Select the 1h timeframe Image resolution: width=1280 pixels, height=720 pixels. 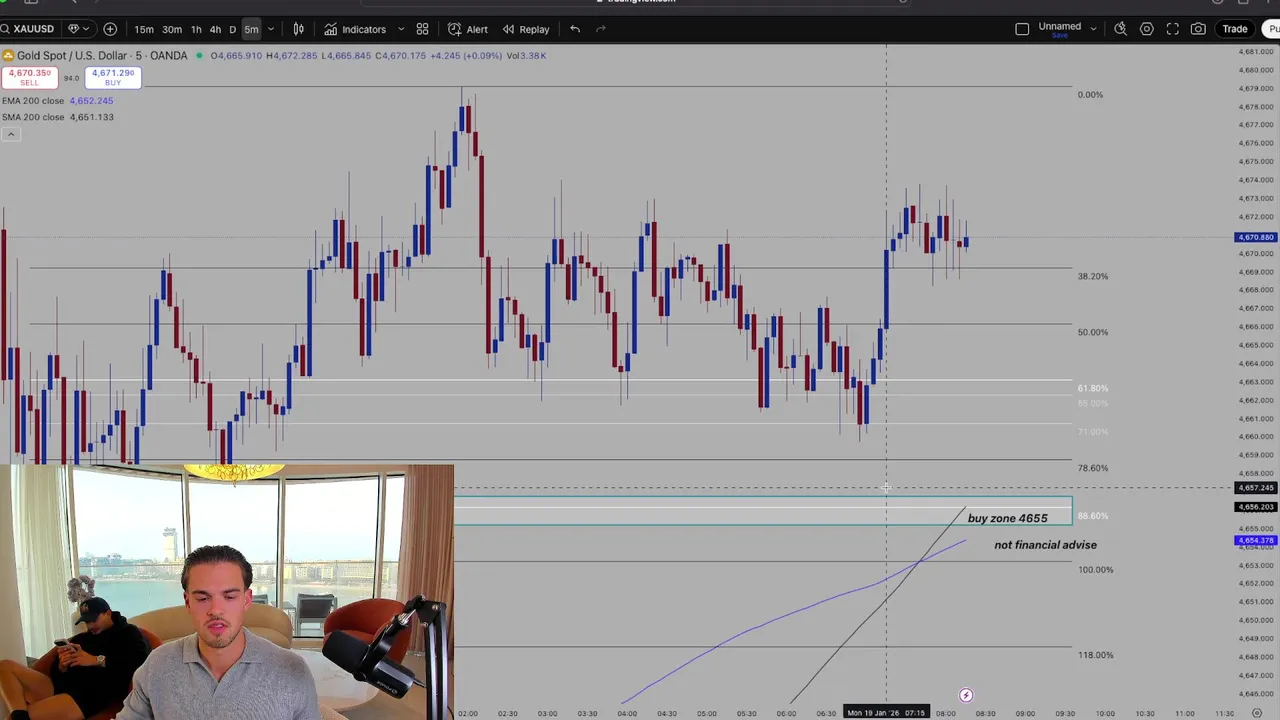point(196,29)
